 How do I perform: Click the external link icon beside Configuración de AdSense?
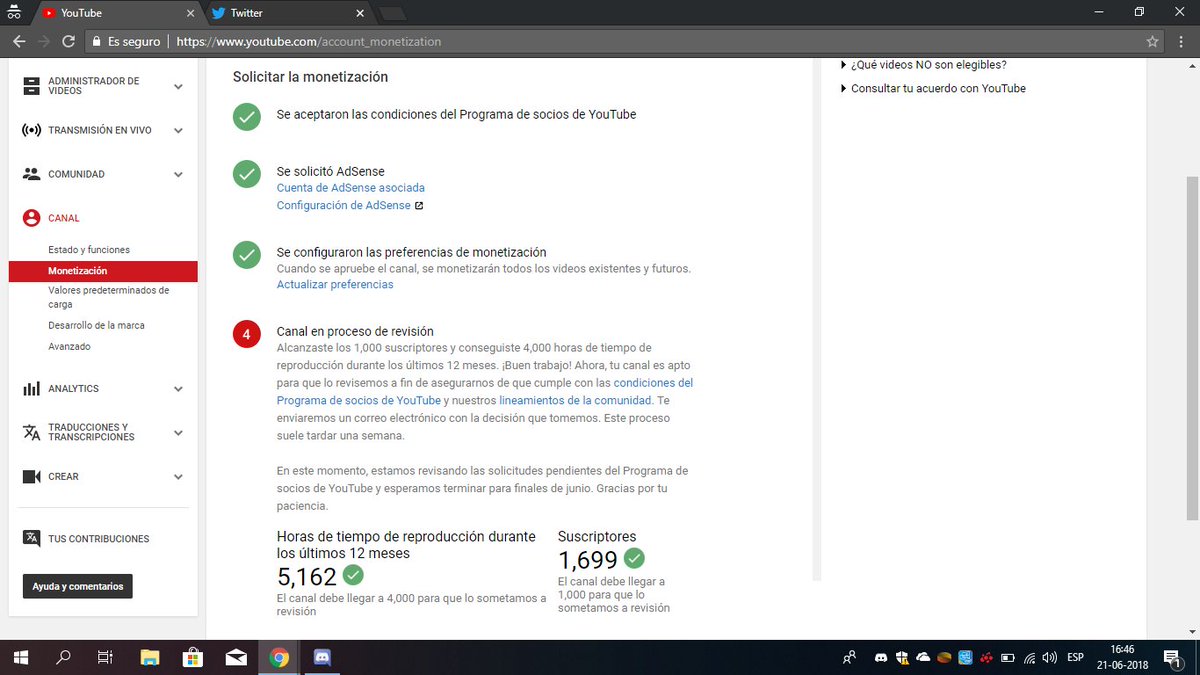click(x=419, y=206)
